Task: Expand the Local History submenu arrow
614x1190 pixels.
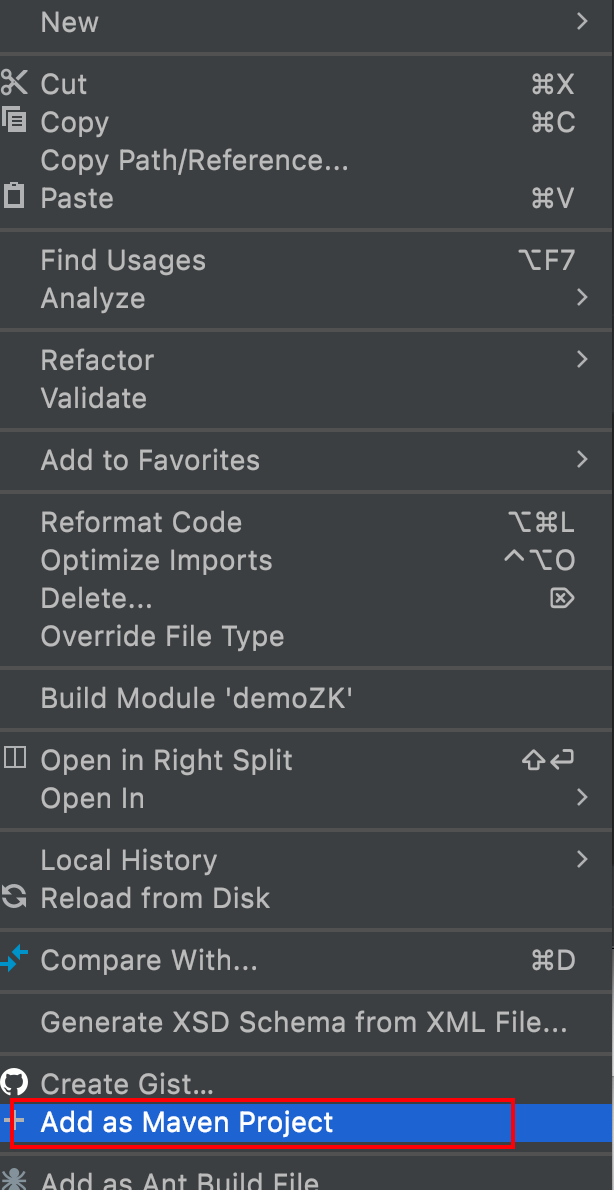Action: tap(582, 860)
